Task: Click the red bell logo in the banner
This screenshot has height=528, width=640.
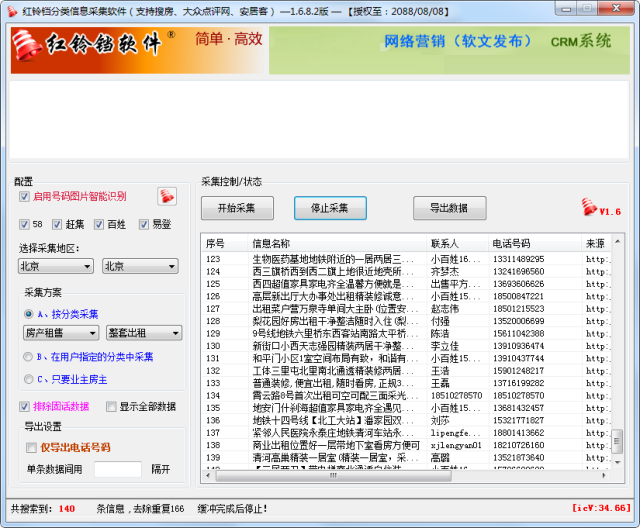Action: point(27,45)
